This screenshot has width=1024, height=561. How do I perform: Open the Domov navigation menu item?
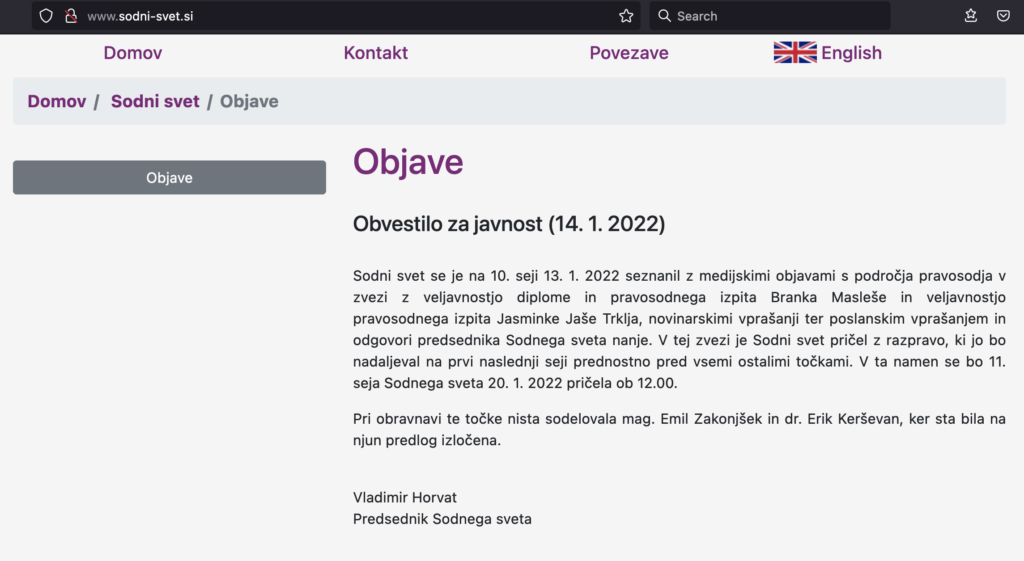[133, 53]
